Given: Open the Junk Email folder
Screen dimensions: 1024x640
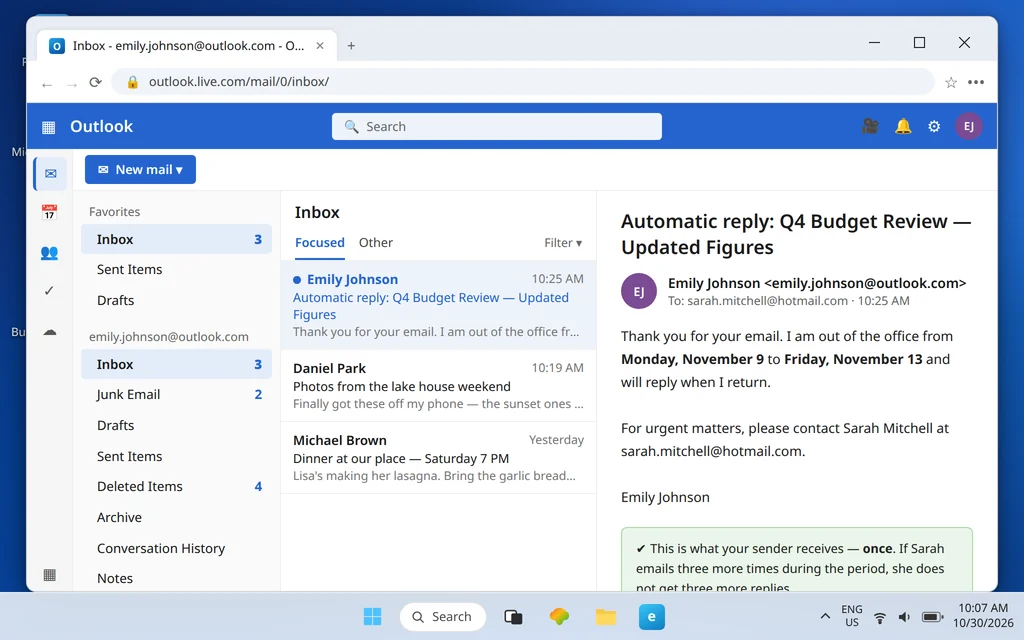Looking at the screenshot, I should [176, 394].
